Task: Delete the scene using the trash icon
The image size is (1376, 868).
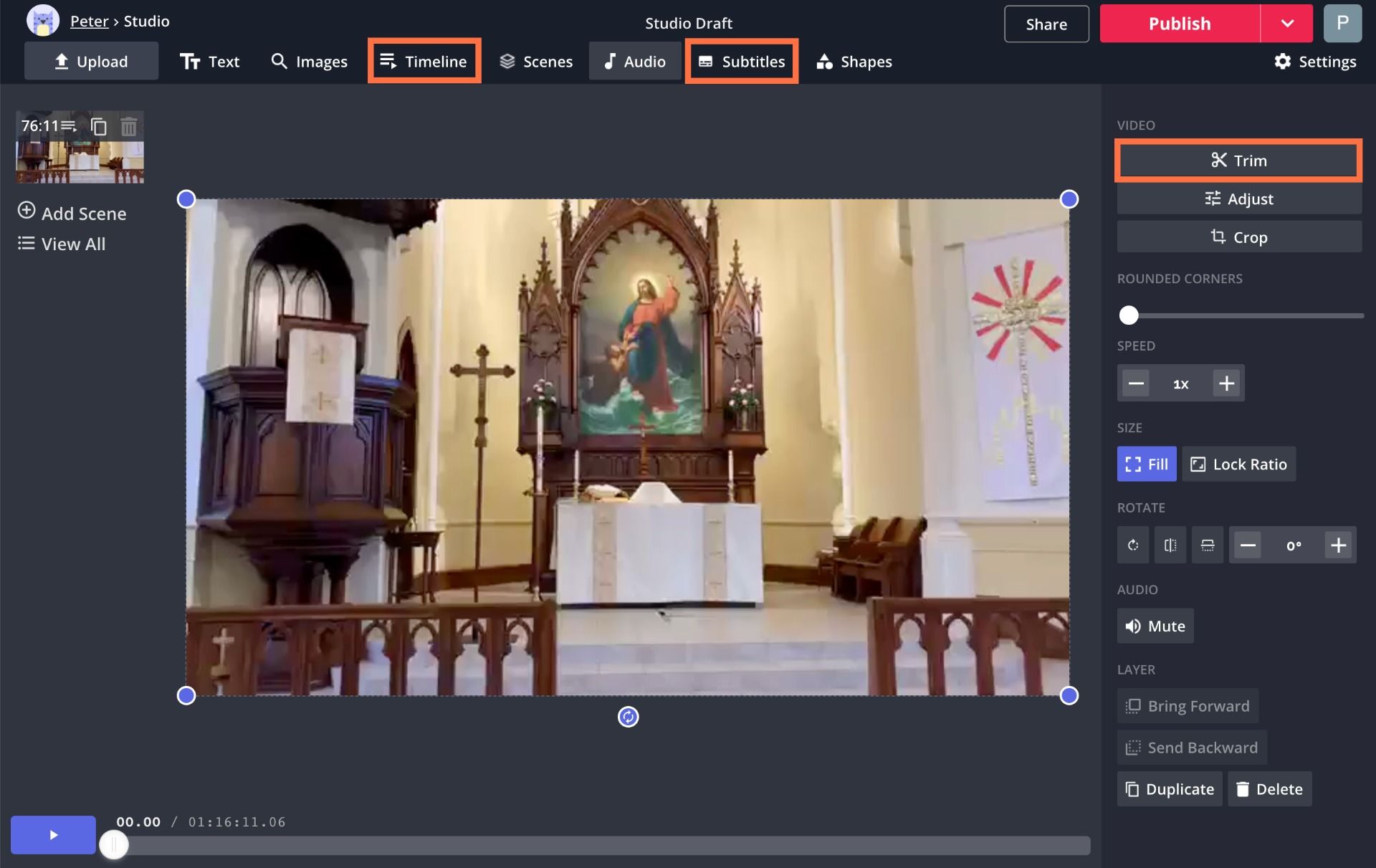Action: pyautogui.click(x=128, y=127)
